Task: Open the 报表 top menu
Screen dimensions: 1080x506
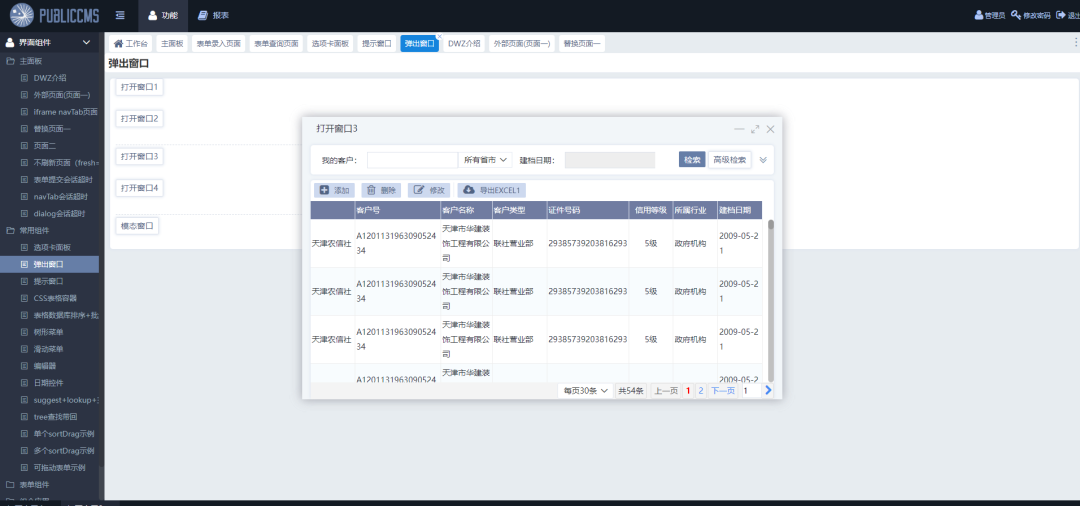Action: point(213,15)
